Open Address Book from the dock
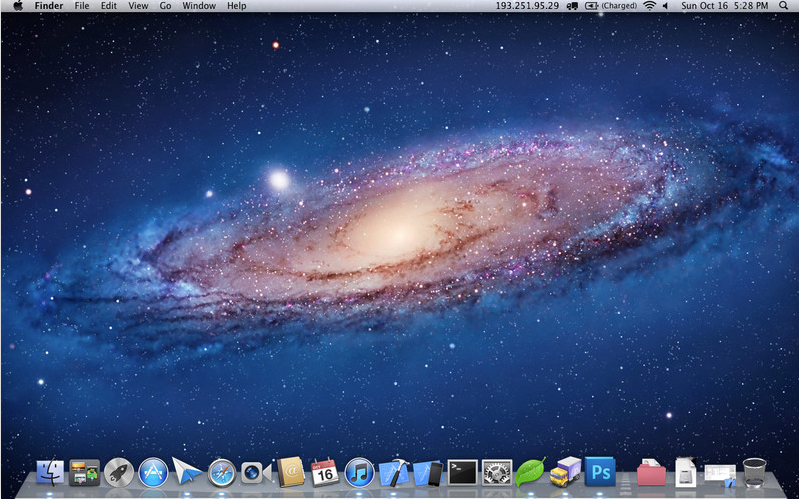Screen dimensions: 799x499 (x=290, y=472)
